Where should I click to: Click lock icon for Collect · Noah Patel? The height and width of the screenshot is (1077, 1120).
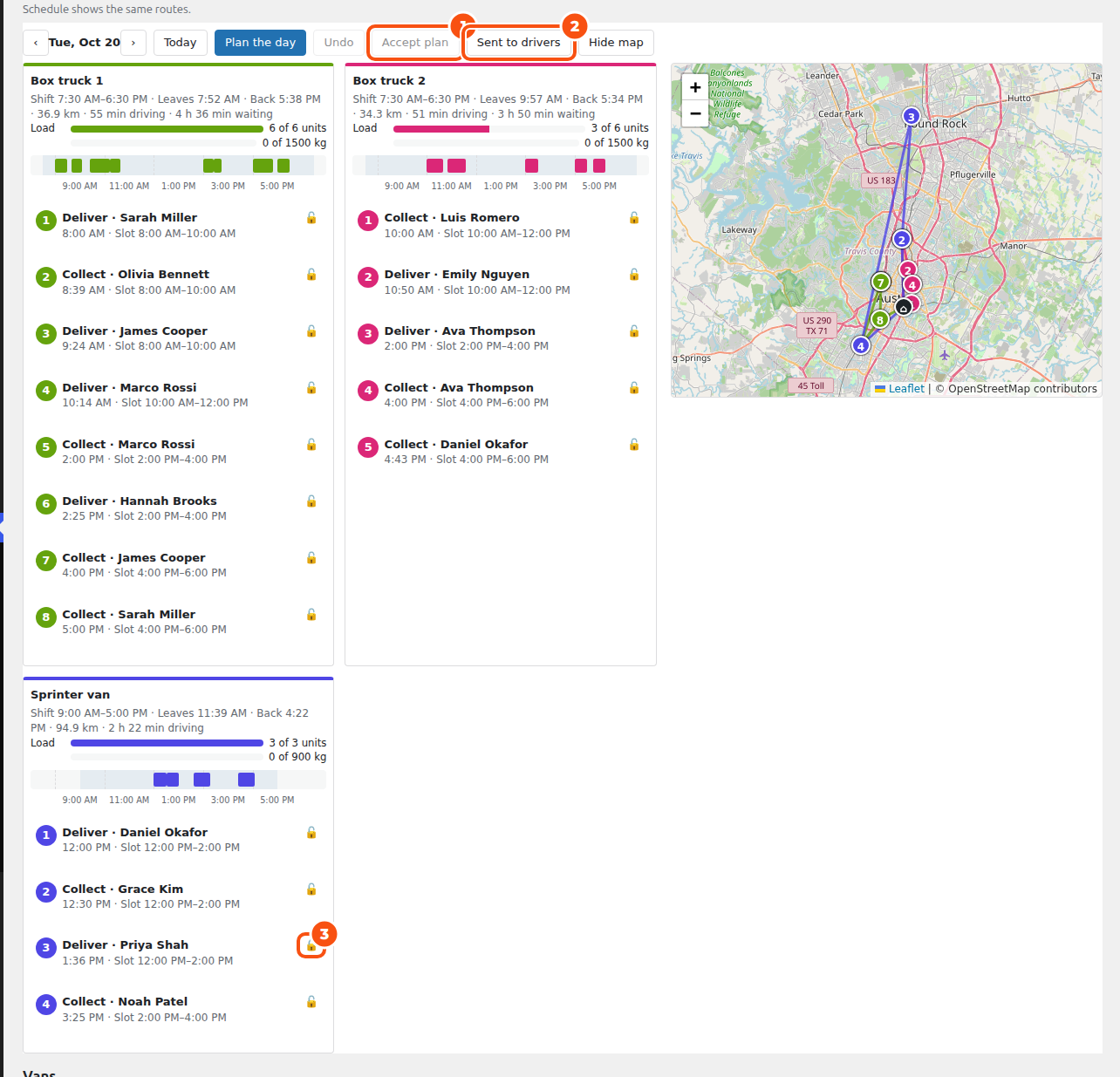pyautogui.click(x=311, y=1002)
